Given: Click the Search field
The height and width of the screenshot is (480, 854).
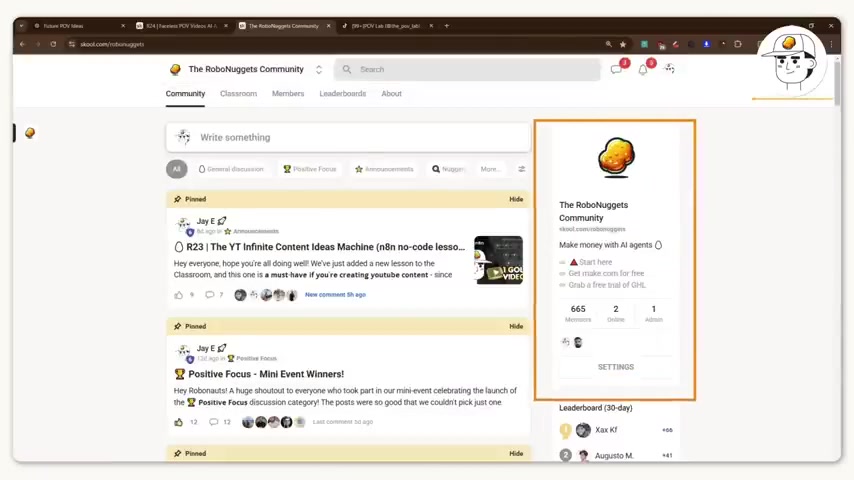Looking at the screenshot, I should (x=467, y=70).
